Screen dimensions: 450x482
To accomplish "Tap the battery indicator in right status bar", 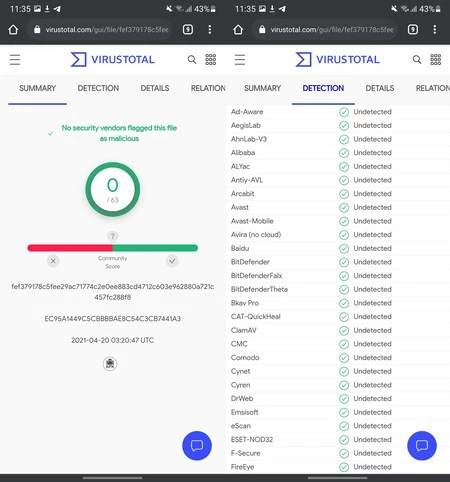I will 438,9.
